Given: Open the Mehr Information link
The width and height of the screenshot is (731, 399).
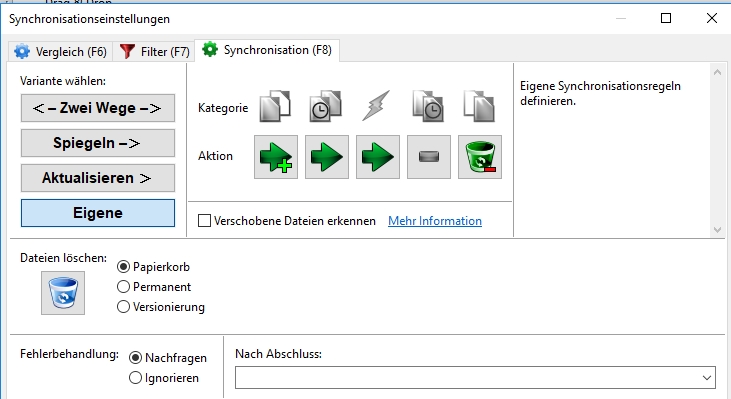Looking at the screenshot, I should 435,221.
